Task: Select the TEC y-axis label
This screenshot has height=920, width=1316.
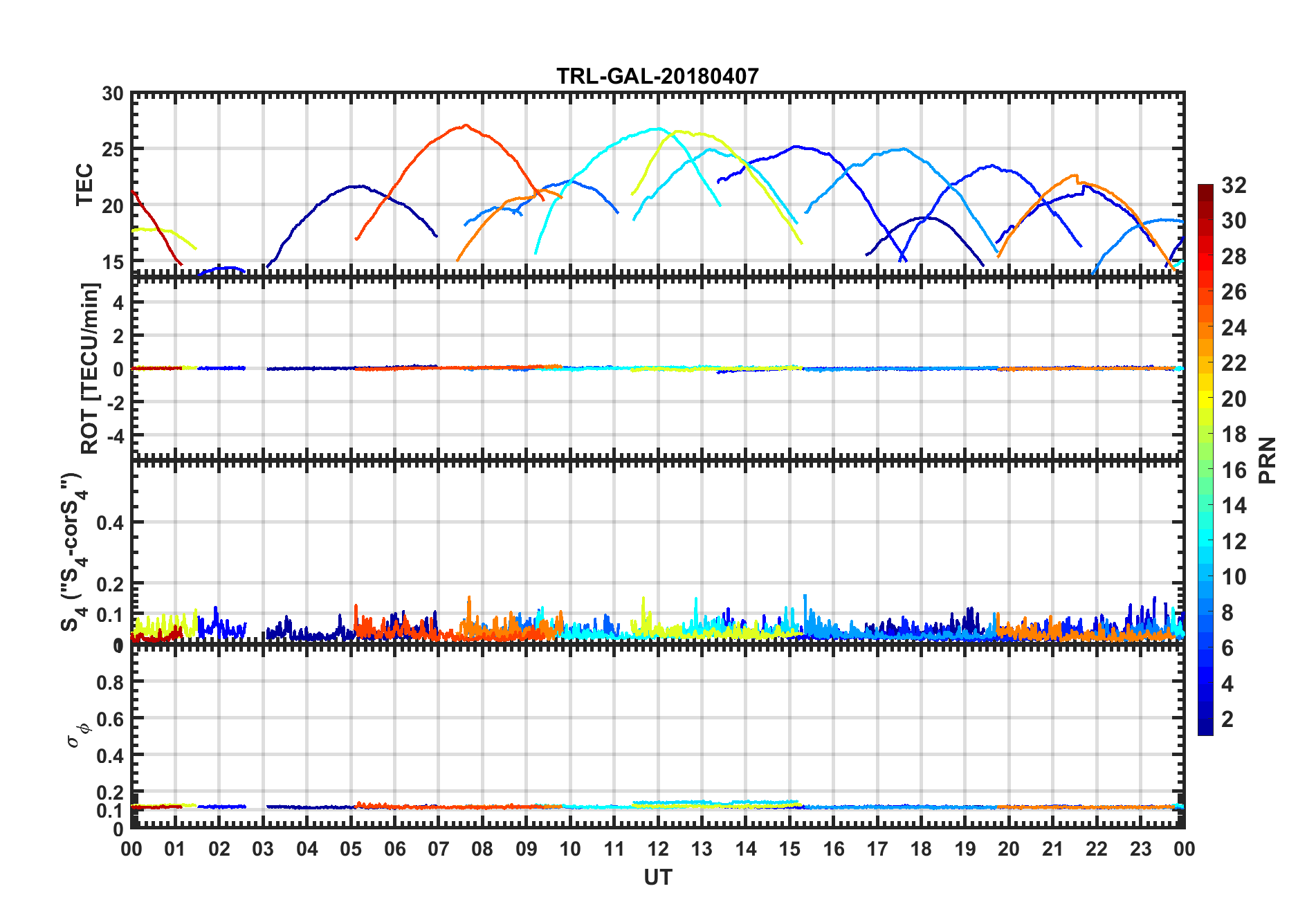Action: [84, 185]
